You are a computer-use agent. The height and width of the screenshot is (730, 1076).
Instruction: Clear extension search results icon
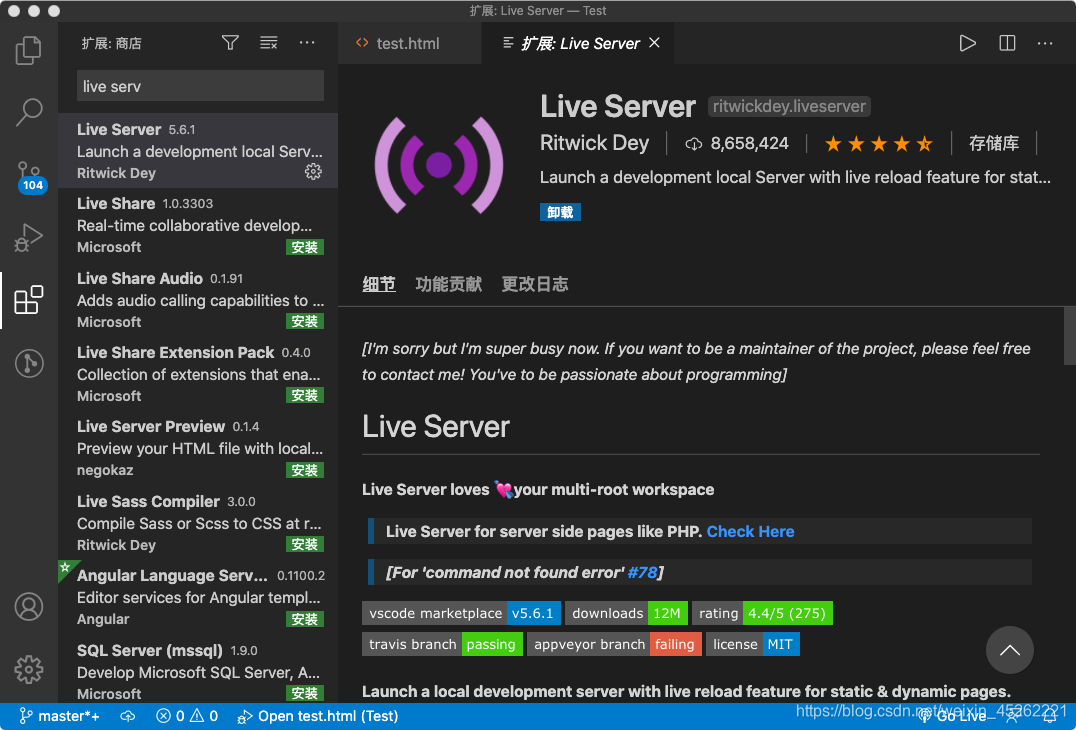click(268, 43)
